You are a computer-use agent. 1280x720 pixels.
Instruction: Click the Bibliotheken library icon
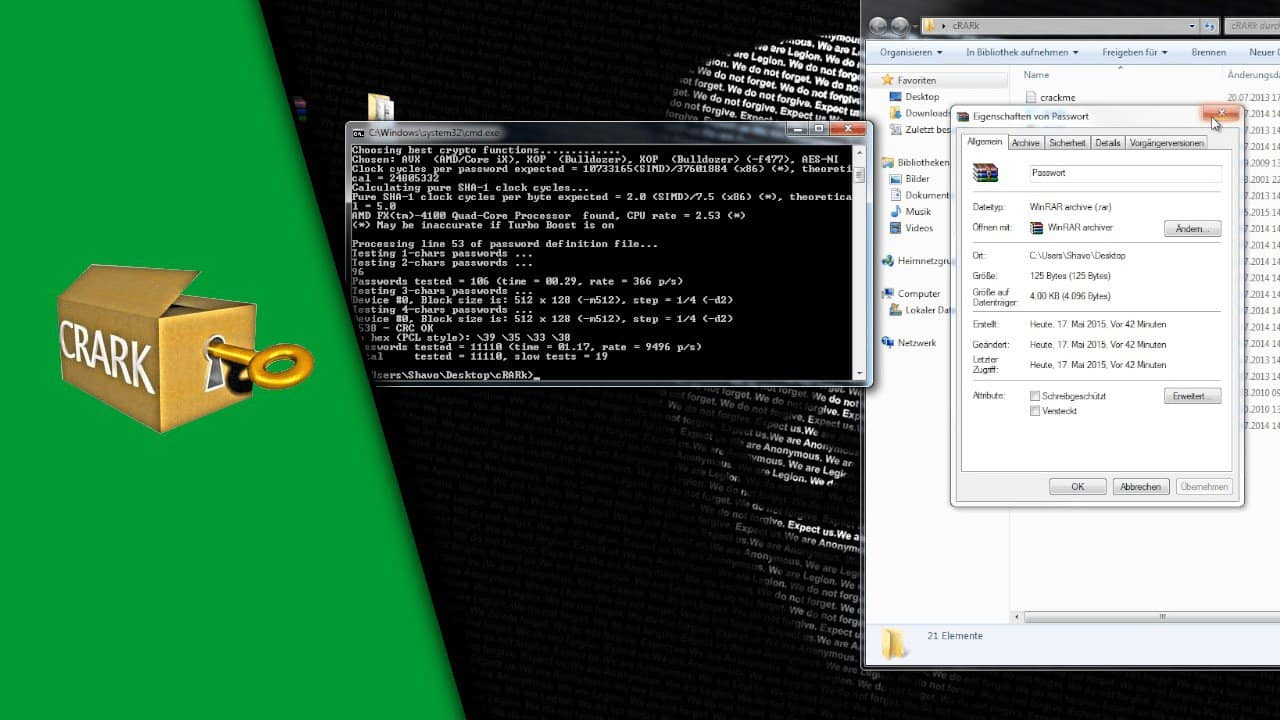click(887, 162)
